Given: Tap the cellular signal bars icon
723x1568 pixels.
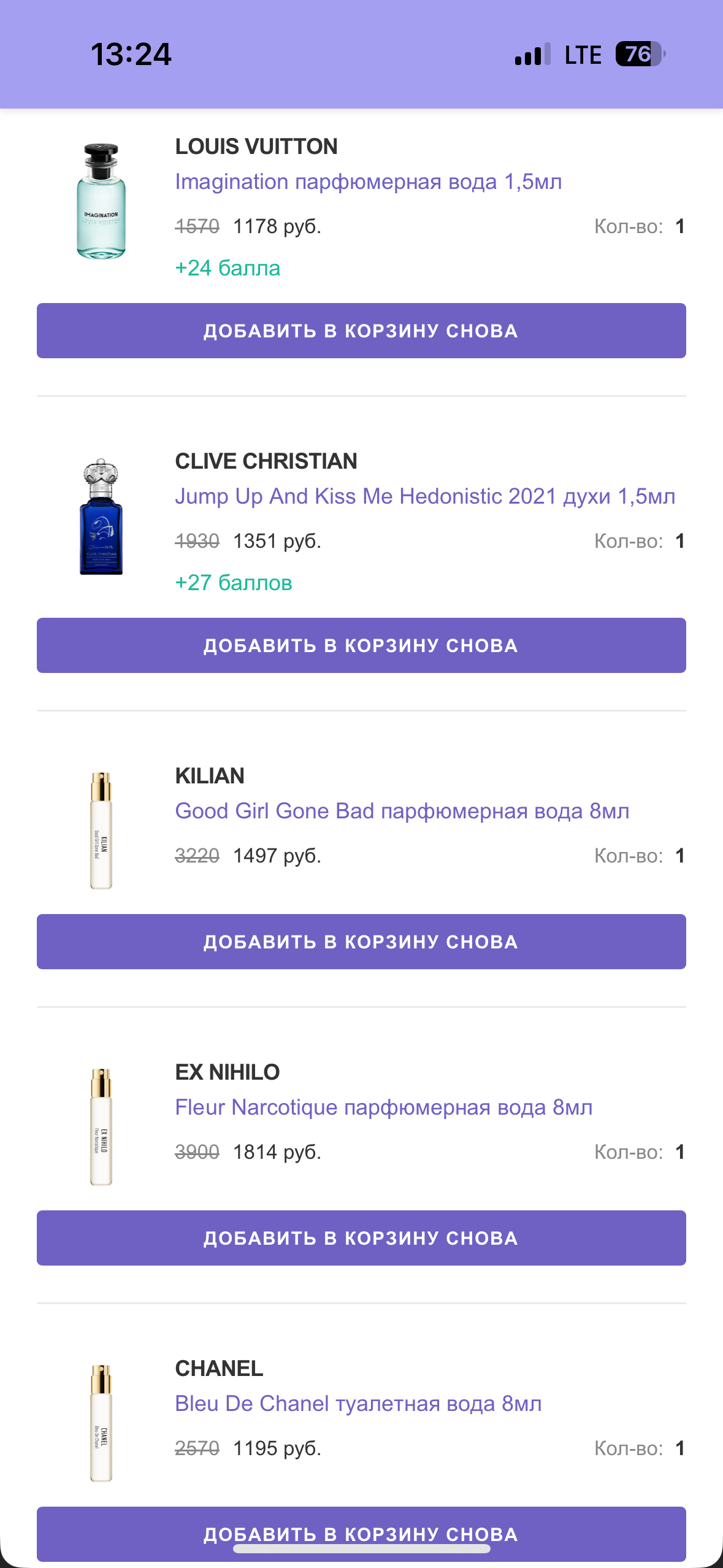Looking at the screenshot, I should point(532,55).
